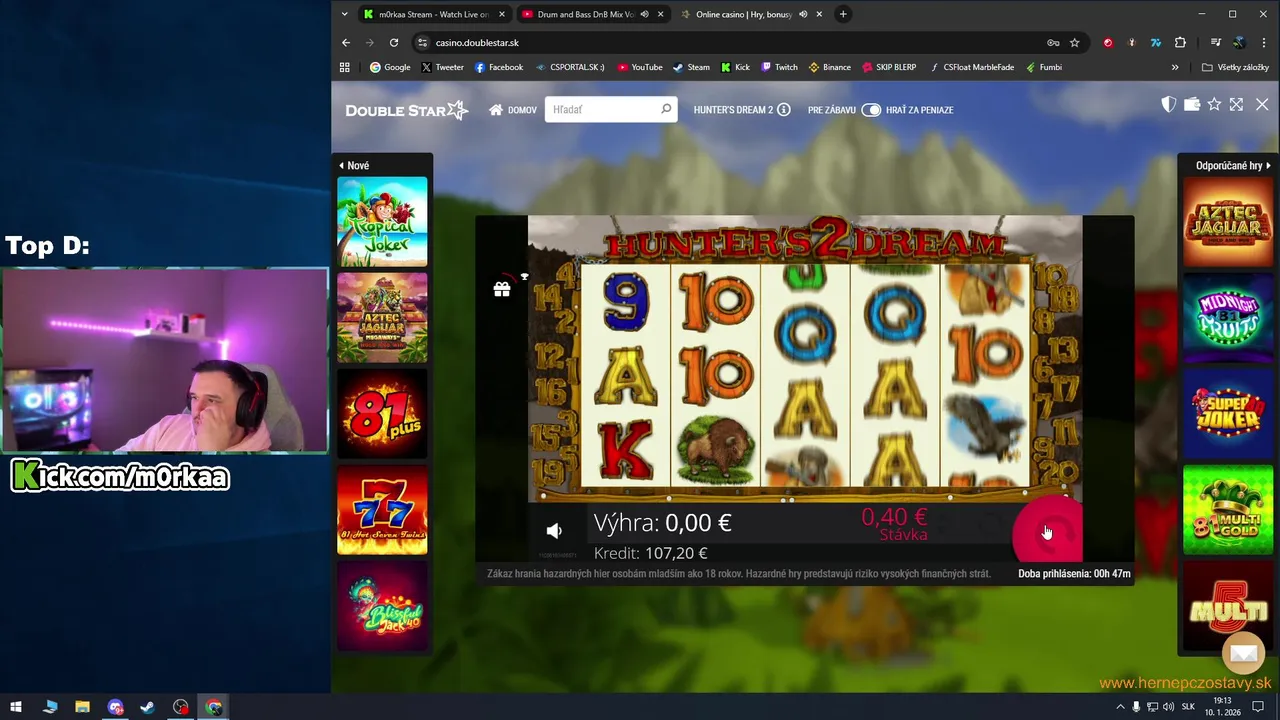1280x720 pixels.
Task: Open Tropical Joker game thumbnail
Action: point(382,222)
